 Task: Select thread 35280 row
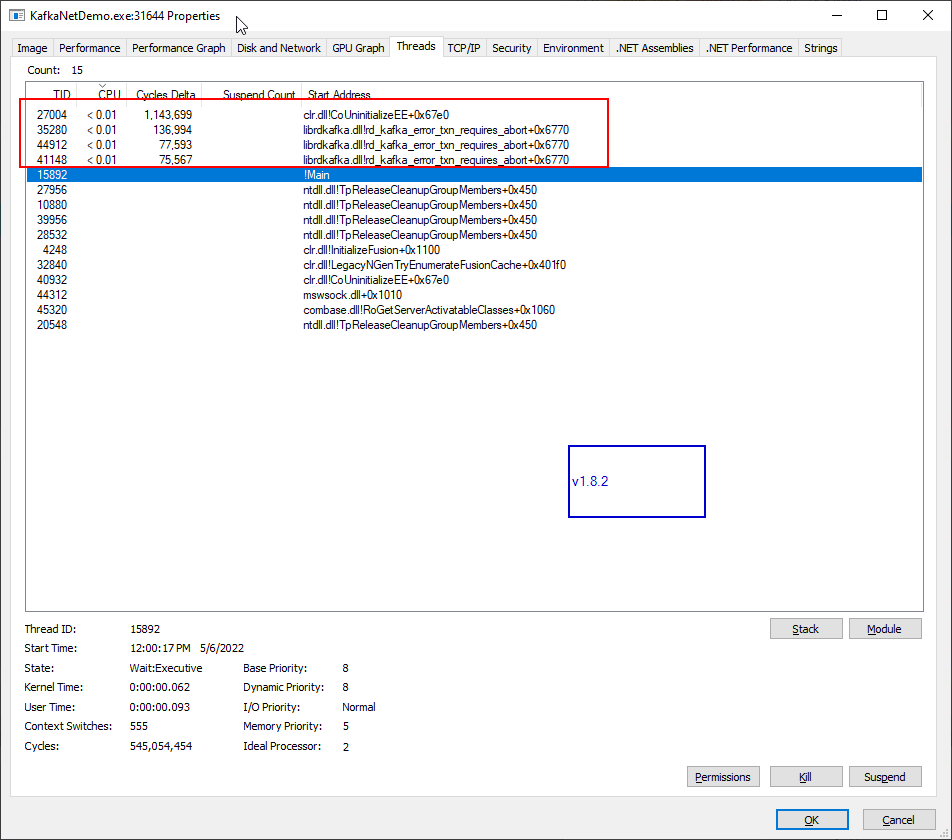(x=474, y=130)
